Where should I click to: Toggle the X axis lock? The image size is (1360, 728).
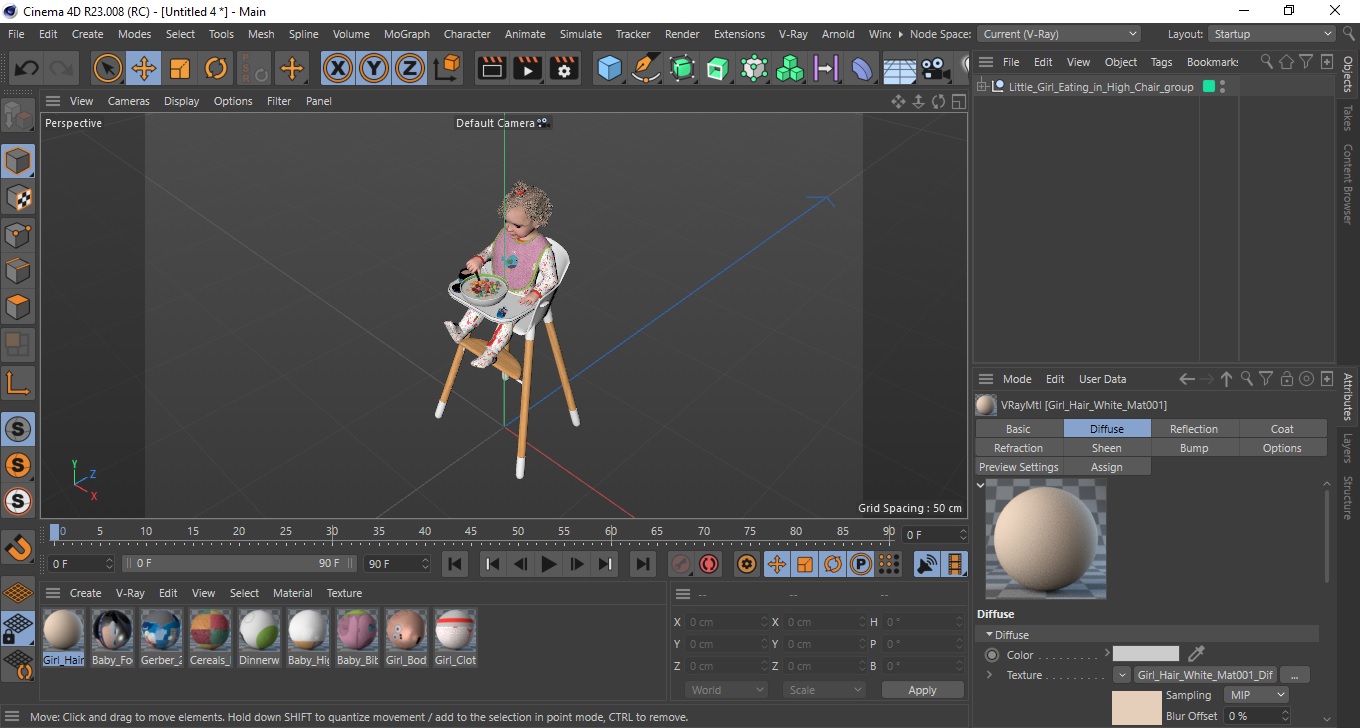pyautogui.click(x=338, y=69)
